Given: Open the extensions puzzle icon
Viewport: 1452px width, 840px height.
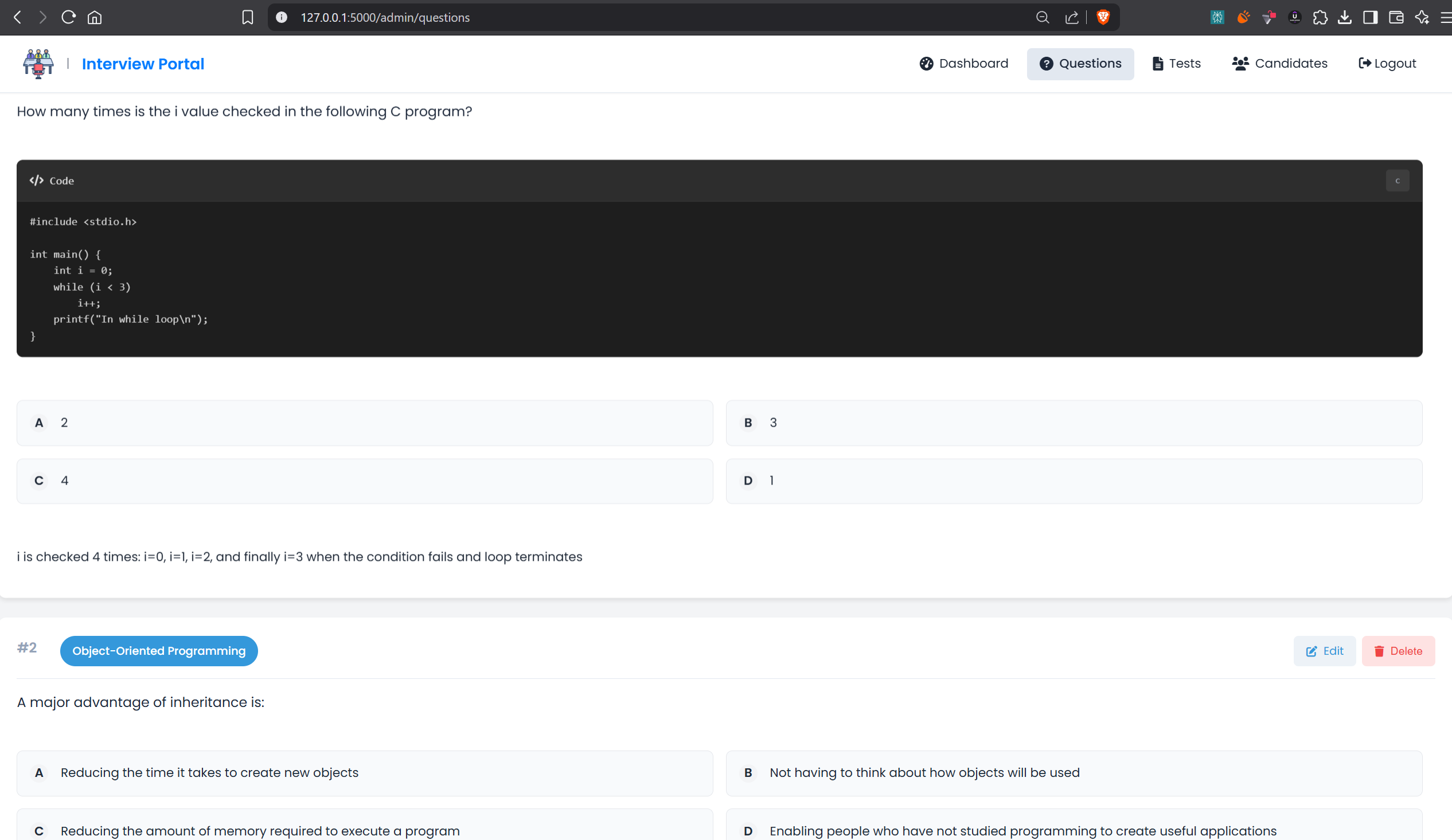Looking at the screenshot, I should (1320, 17).
